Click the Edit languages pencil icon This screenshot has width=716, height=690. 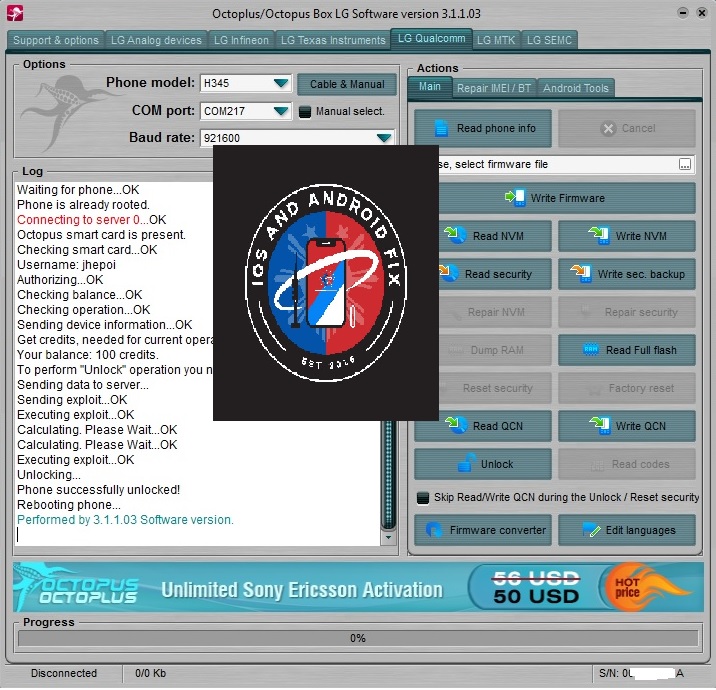click(x=591, y=530)
